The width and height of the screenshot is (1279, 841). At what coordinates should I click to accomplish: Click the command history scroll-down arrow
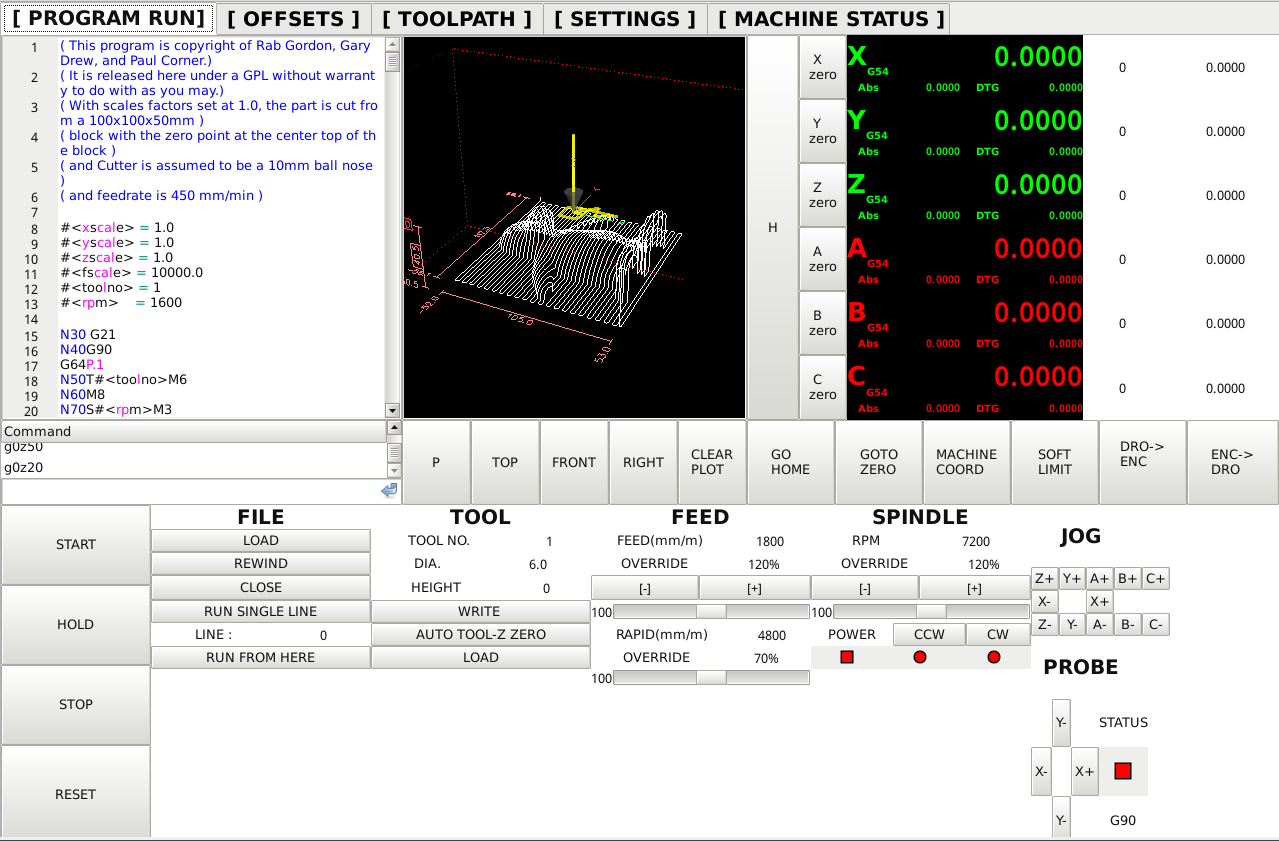pos(394,471)
